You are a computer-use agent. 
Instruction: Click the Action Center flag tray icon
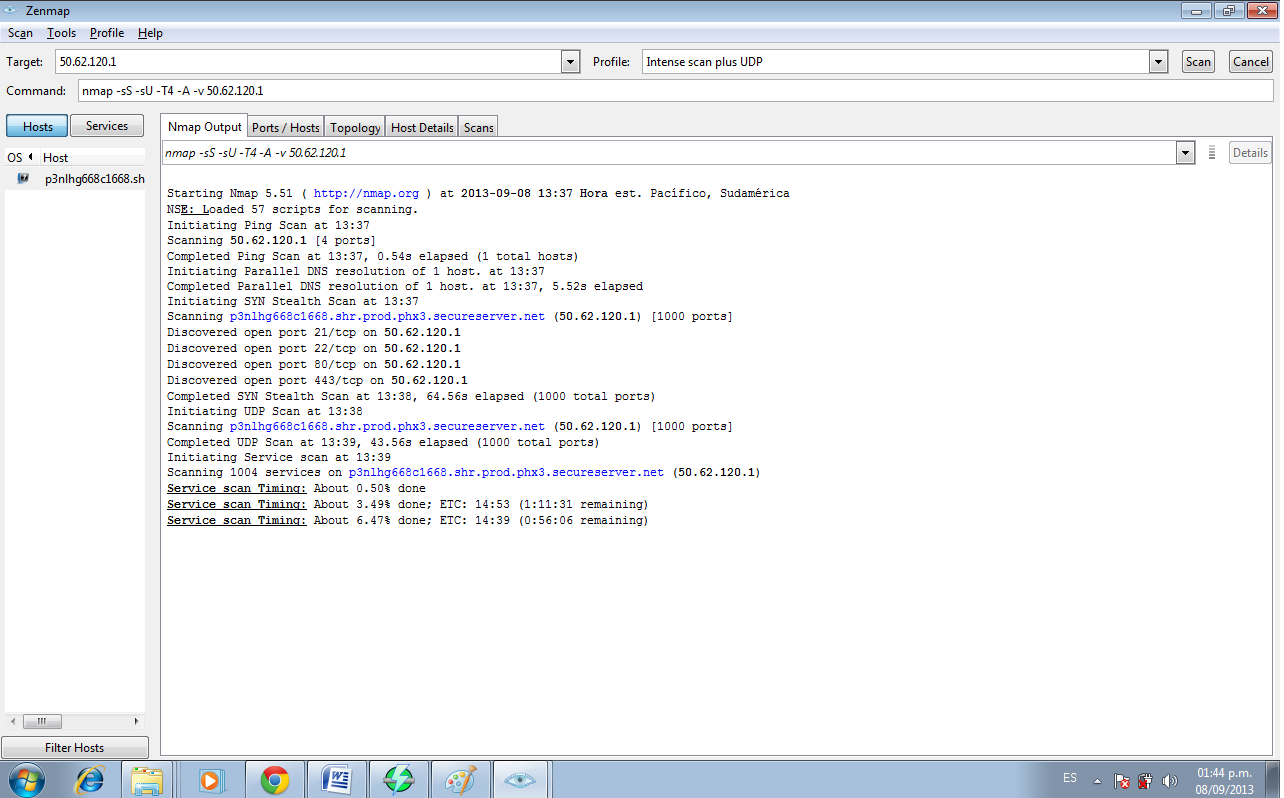1122,781
